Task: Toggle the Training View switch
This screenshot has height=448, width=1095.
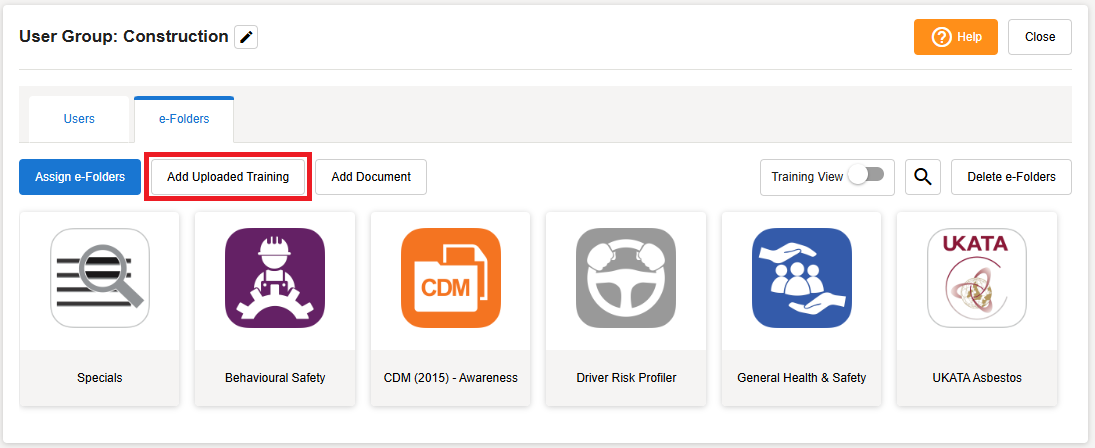Action: coord(866,175)
